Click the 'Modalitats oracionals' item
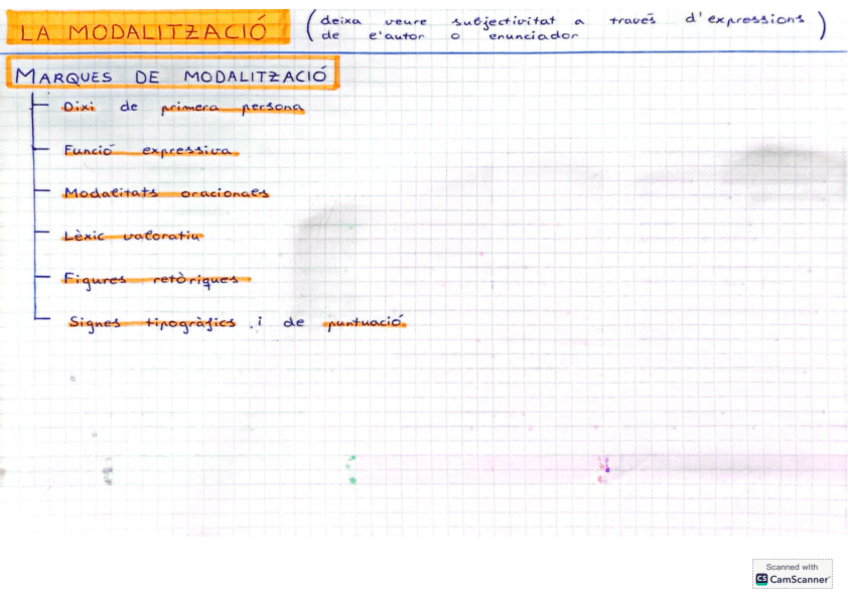The height and width of the screenshot is (599, 848). click(166, 192)
